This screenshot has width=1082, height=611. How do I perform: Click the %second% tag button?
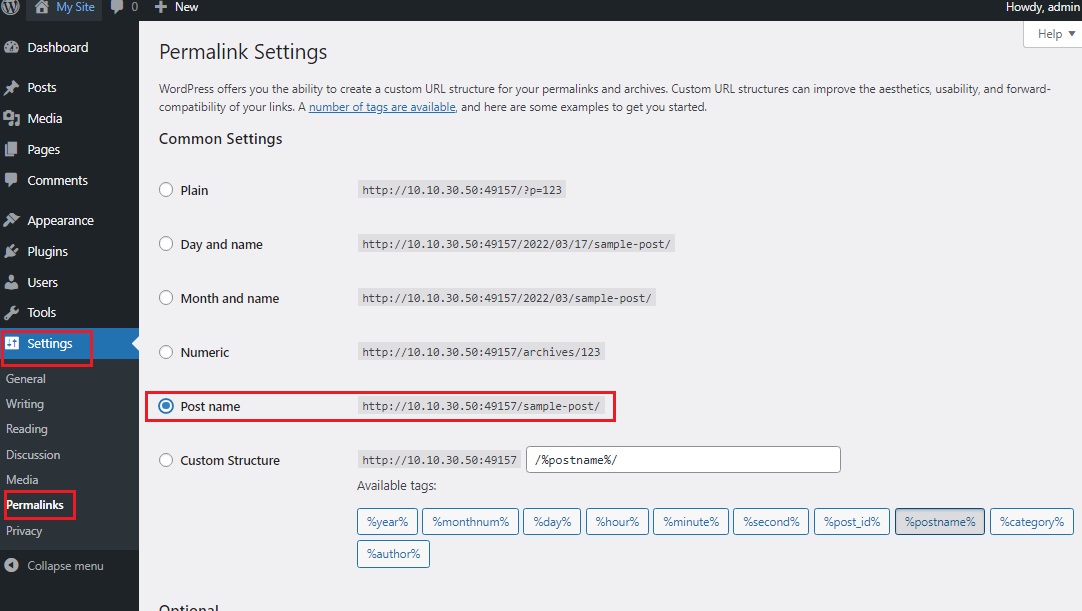771,522
